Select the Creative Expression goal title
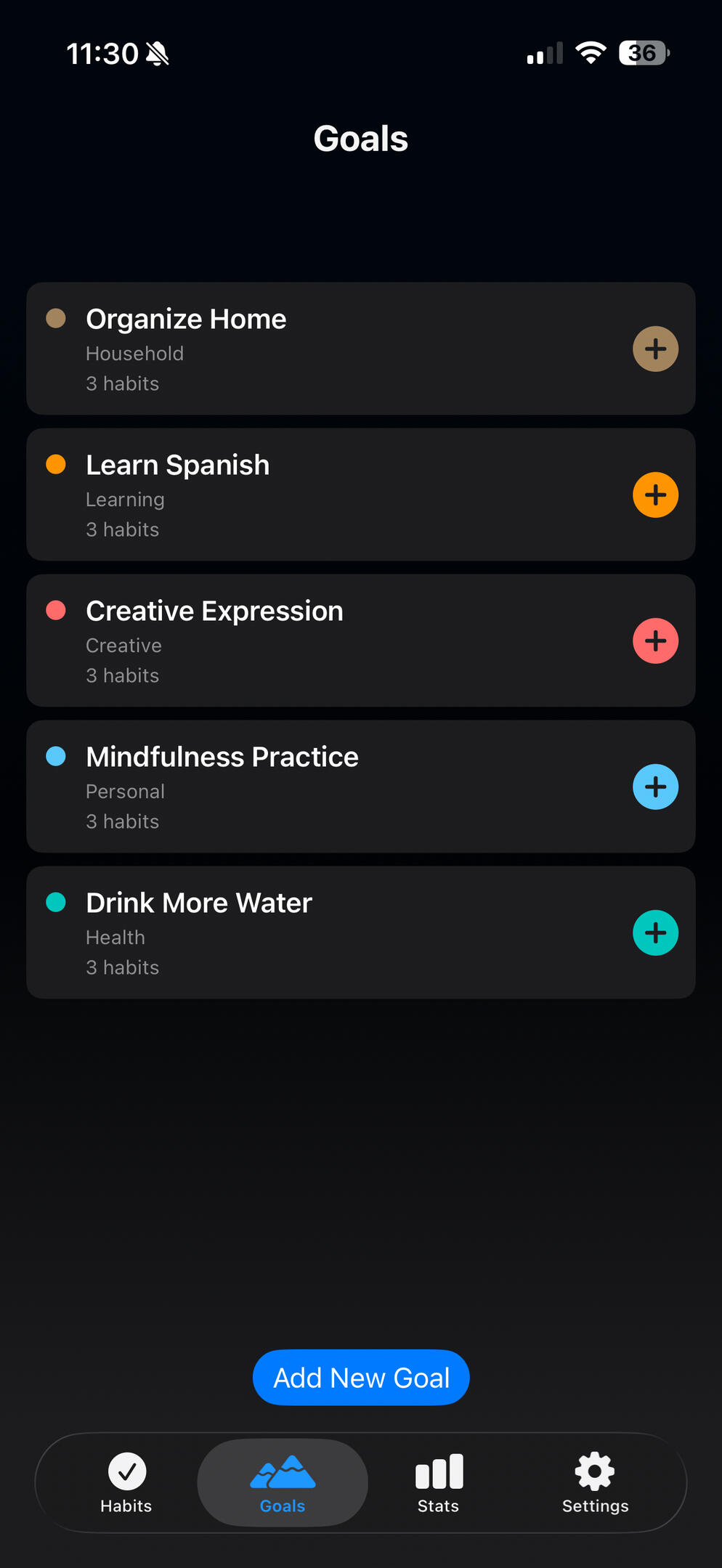The width and height of the screenshot is (722, 1568). click(x=214, y=611)
